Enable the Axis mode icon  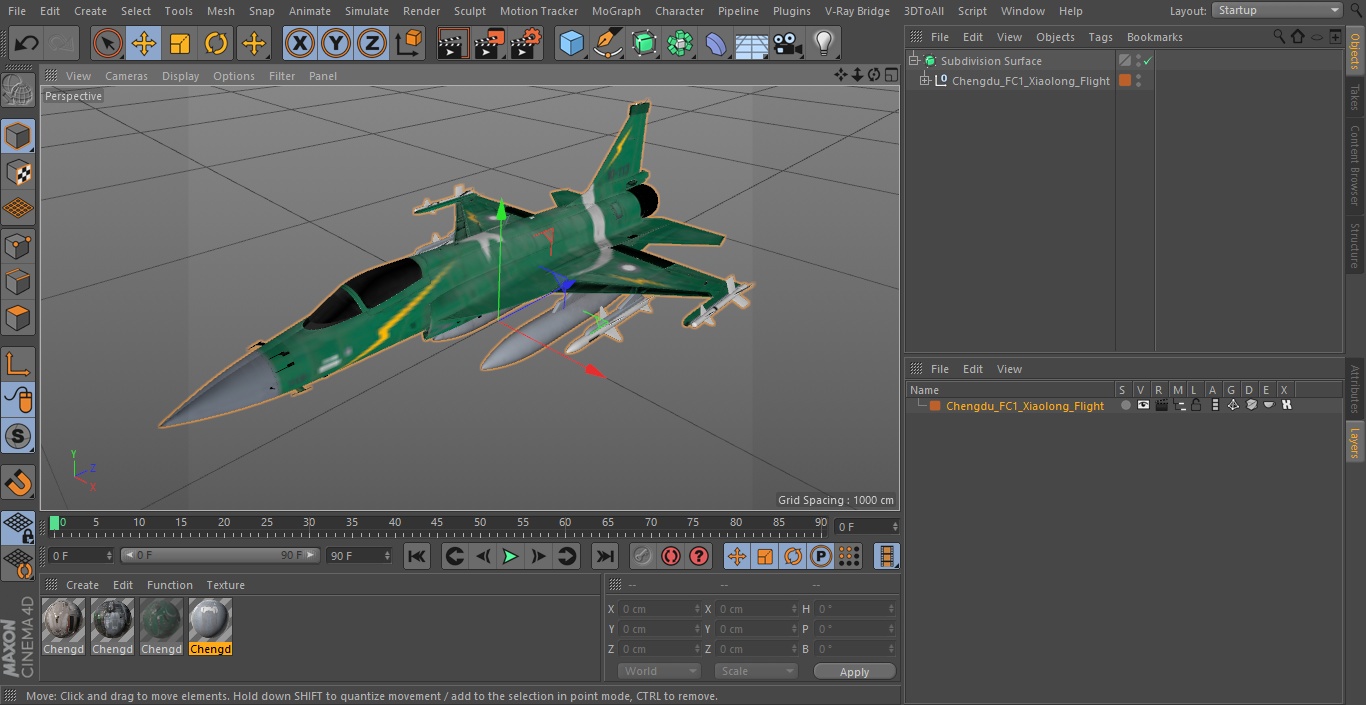coord(18,363)
